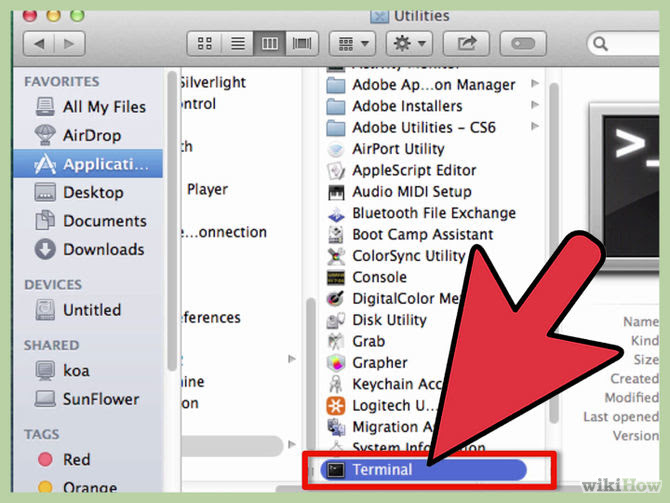Click the Share toolbar button
This screenshot has width=670, height=503.
click(466, 44)
